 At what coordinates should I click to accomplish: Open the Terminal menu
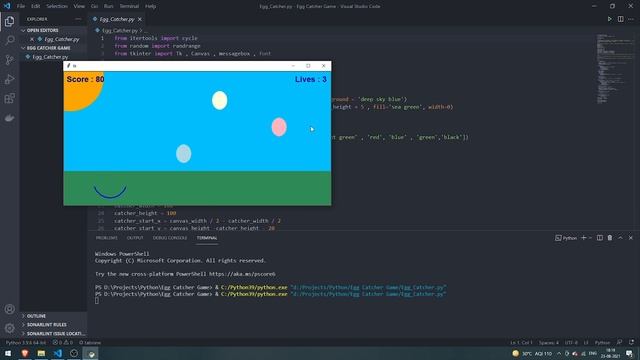pyautogui.click(x=129, y=6)
